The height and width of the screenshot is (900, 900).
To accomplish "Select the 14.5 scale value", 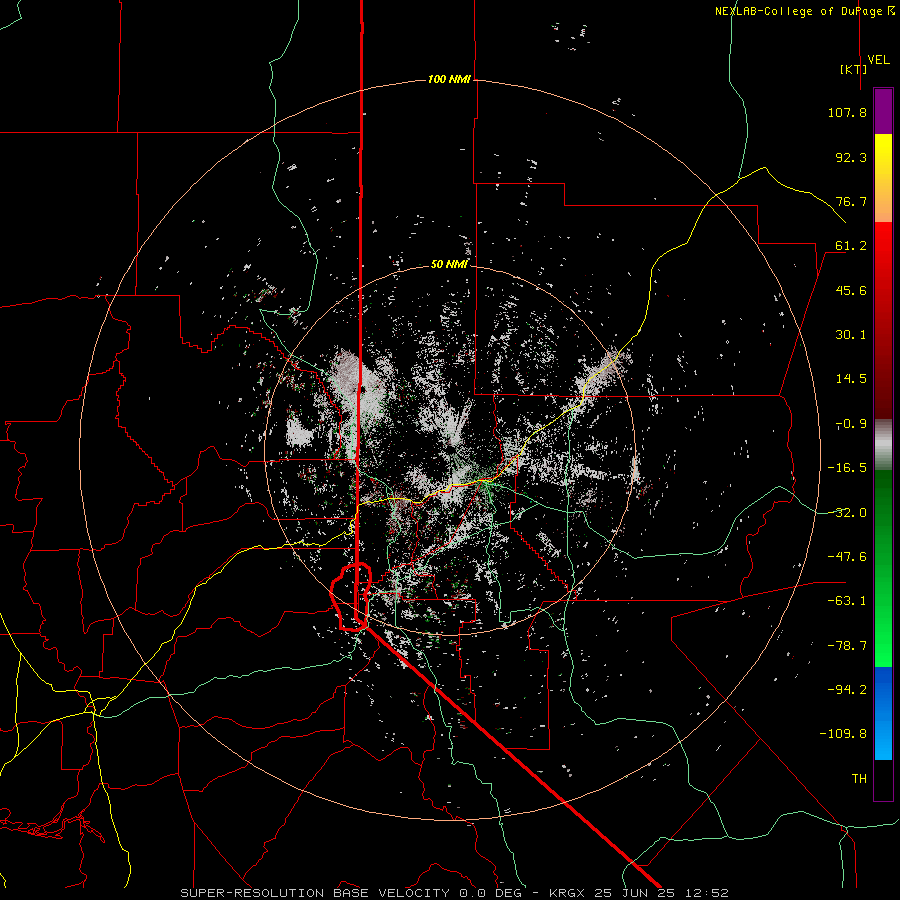I will [x=851, y=379].
